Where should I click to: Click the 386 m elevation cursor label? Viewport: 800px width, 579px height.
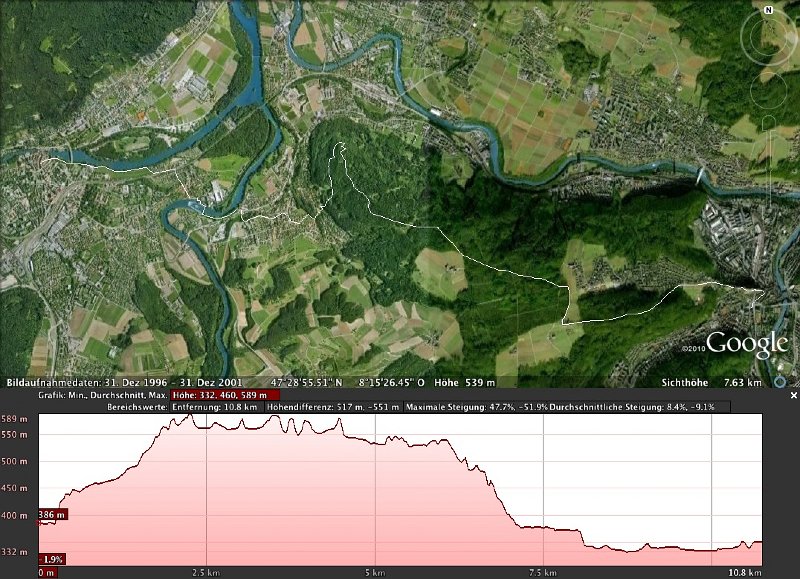[x=52, y=515]
